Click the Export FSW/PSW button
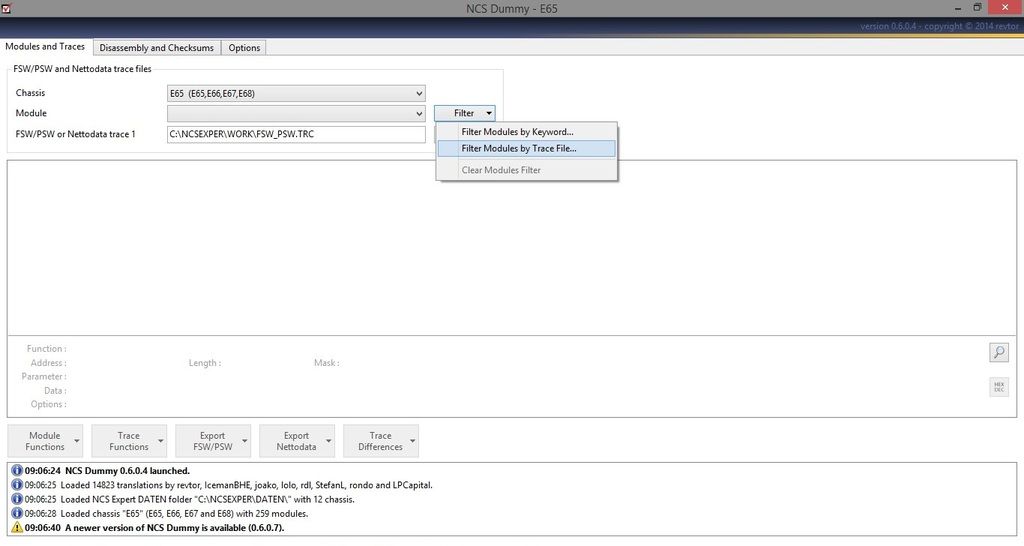The width and height of the screenshot is (1024, 546). (212, 441)
